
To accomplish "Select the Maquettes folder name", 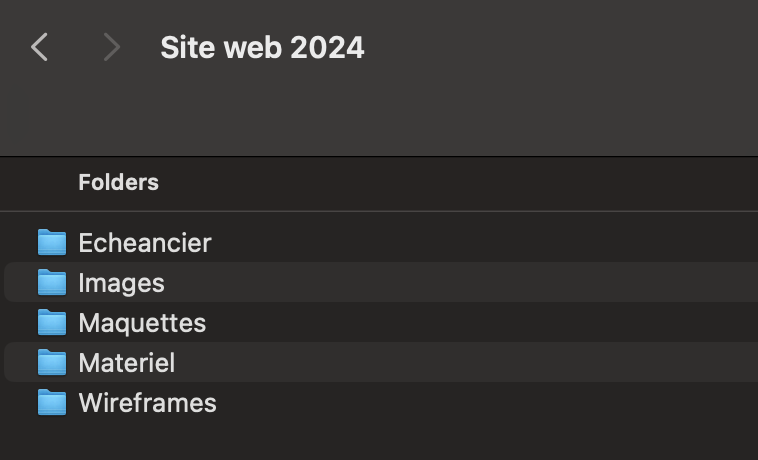I will [142, 323].
